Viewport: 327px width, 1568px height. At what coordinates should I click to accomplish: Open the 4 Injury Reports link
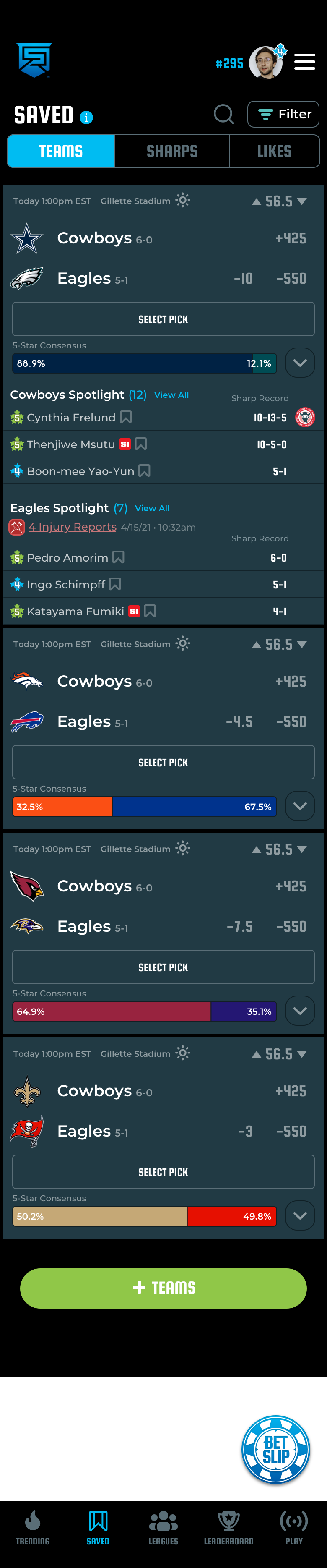(73, 527)
